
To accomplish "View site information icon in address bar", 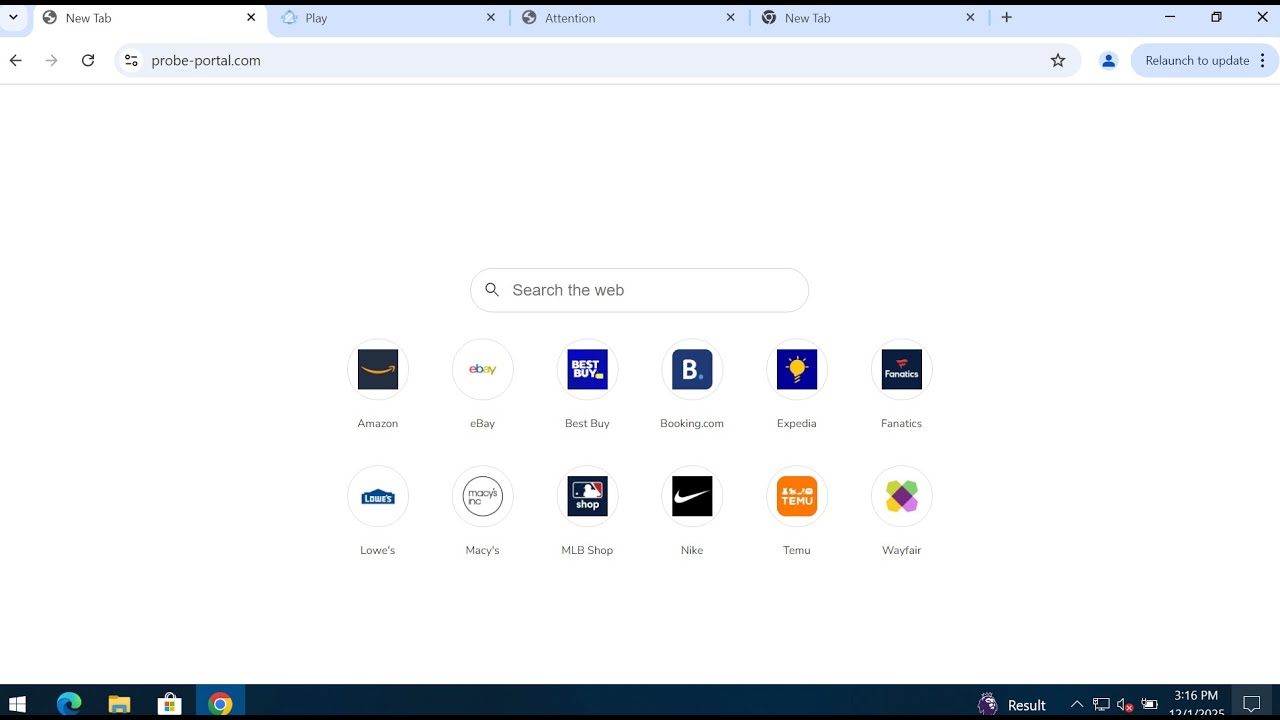I will 131,60.
